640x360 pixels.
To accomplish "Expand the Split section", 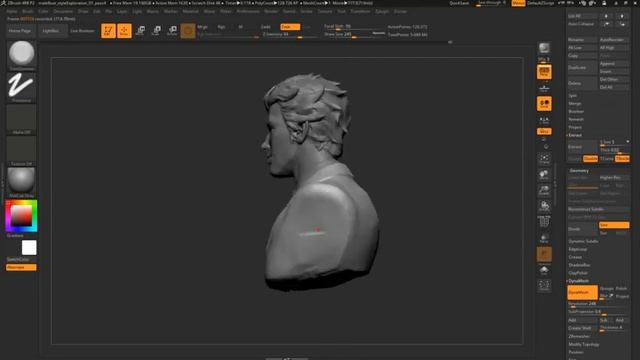I will click(x=573, y=96).
